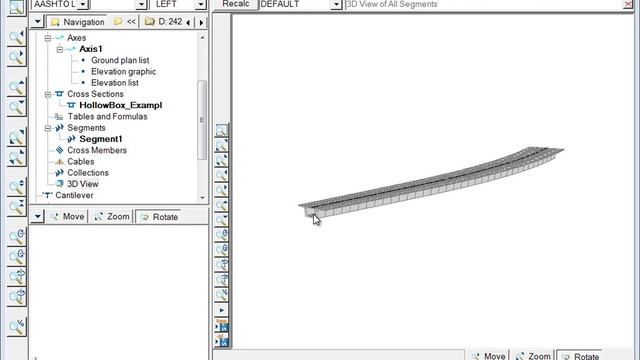The width and height of the screenshot is (640, 360).
Task: Click the pan-down magnifier in the 3D view toolbar
Action: 222,220
